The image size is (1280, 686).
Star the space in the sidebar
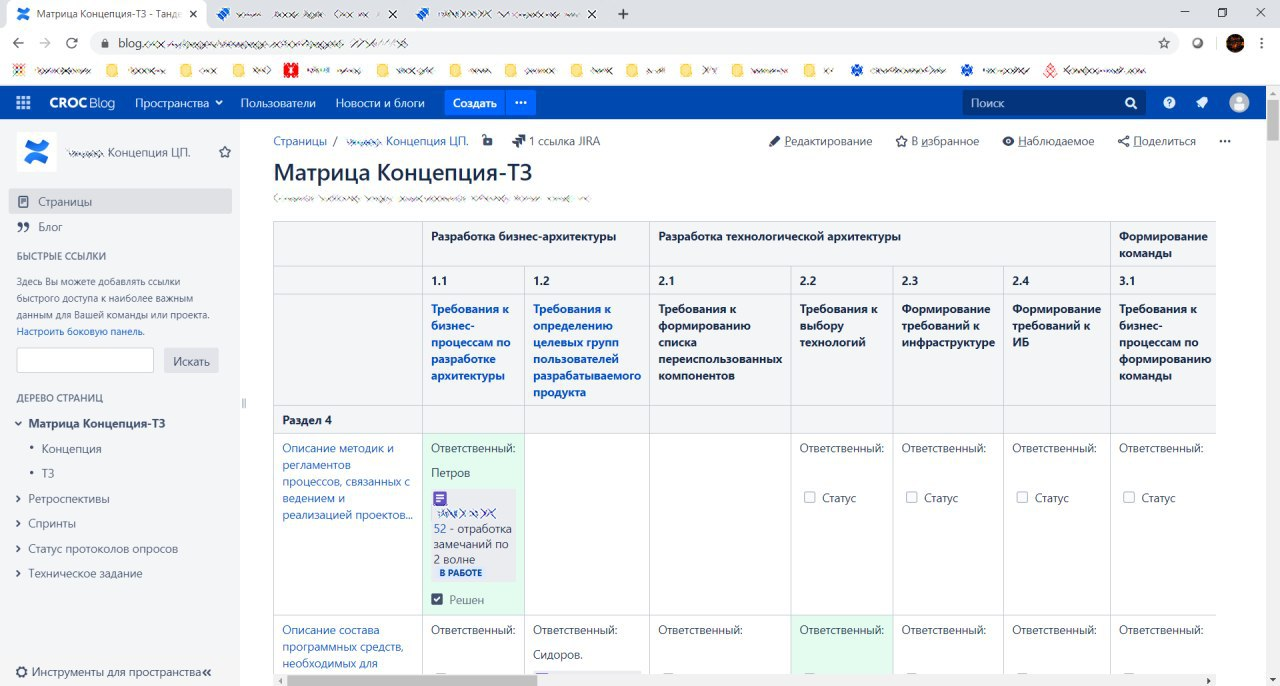[x=225, y=152]
